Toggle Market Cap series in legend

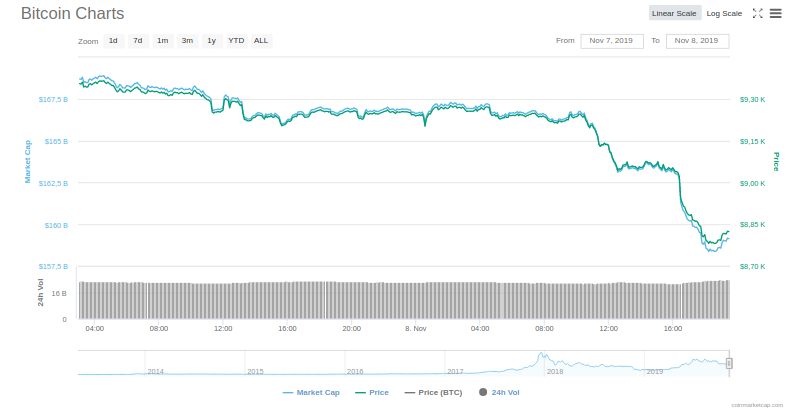311,392
